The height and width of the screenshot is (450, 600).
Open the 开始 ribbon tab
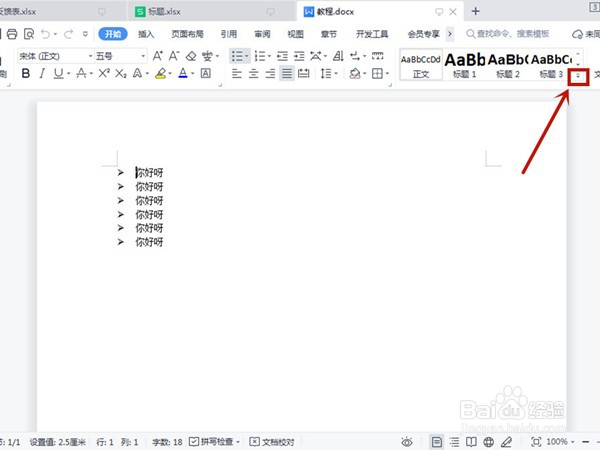113,34
